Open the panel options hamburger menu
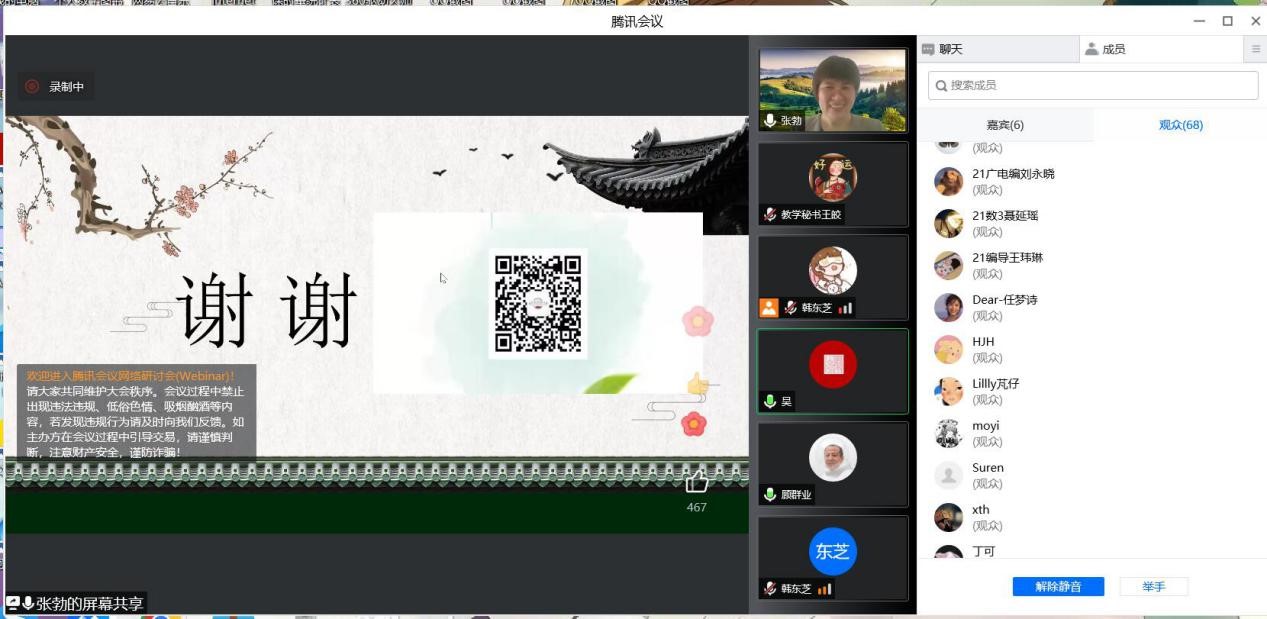Viewport: 1267px width, 619px height. pyautogui.click(x=1256, y=49)
